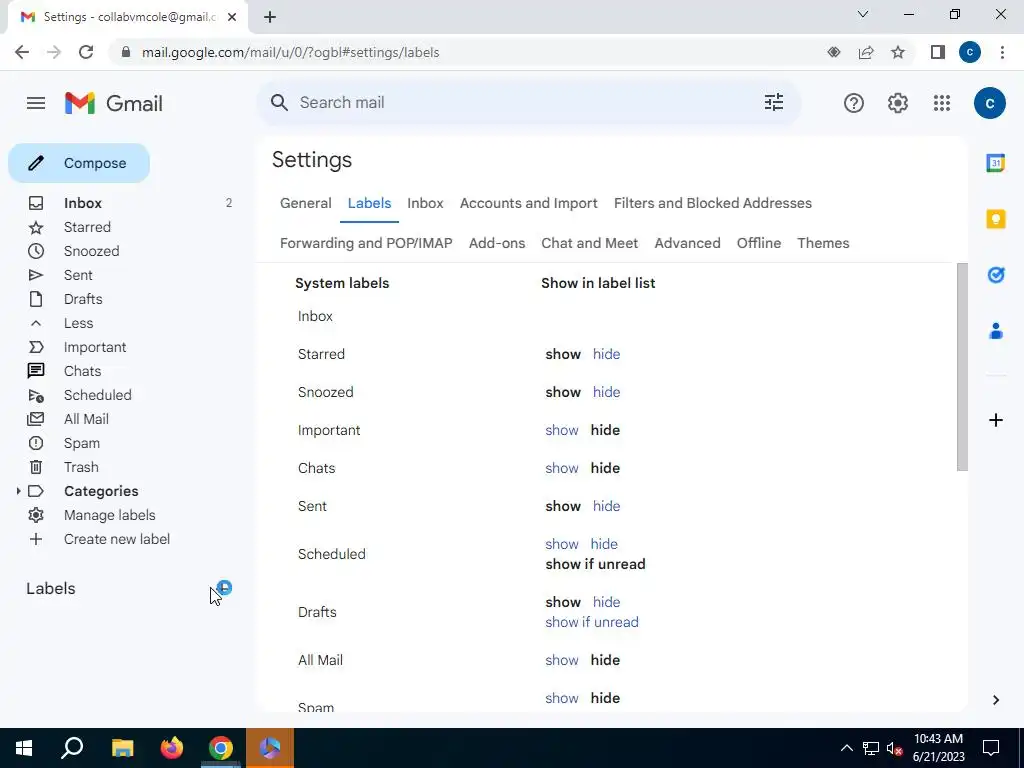Switch to the Inbox settings tab

click(x=425, y=204)
